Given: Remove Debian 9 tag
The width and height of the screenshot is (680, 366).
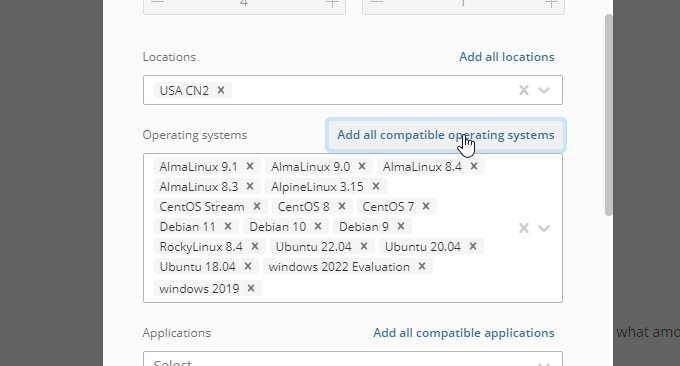Looking at the screenshot, I should click(401, 226).
